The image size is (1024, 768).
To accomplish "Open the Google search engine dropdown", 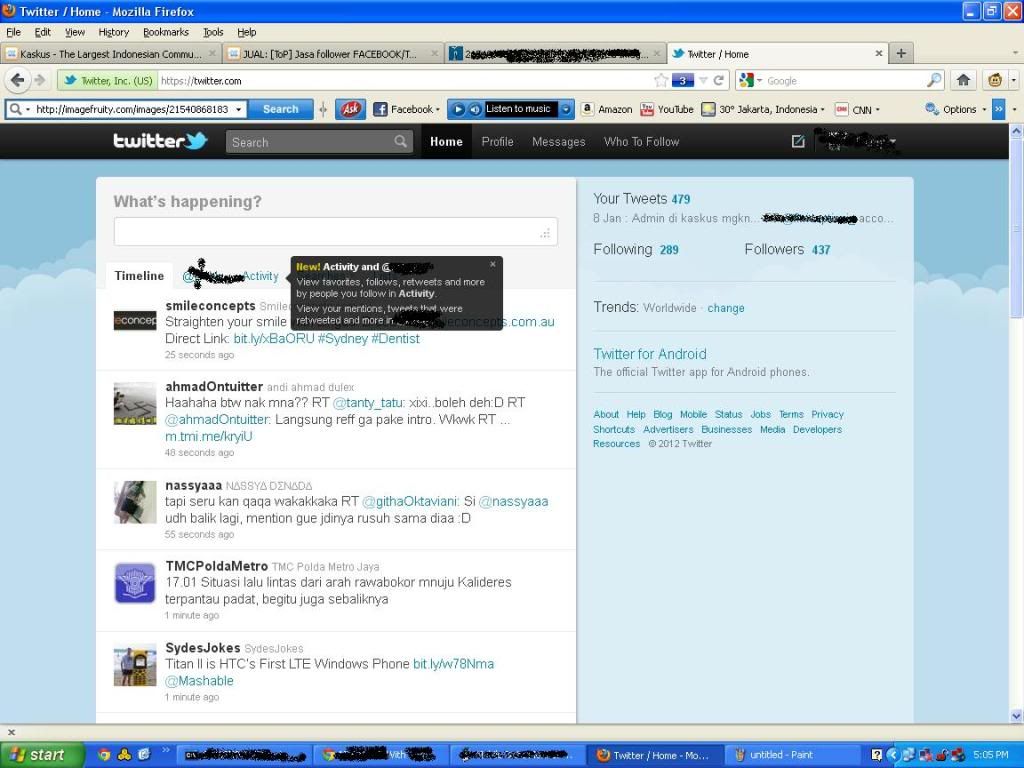I will (x=760, y=81).
